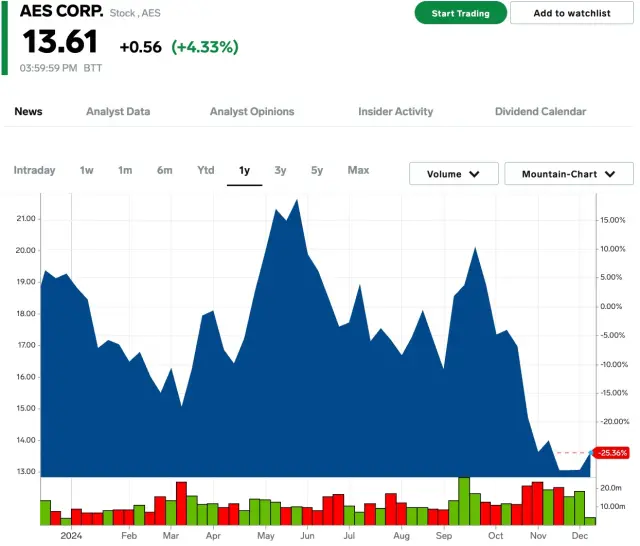Add AES Corp. to watchlist
The width and height of the screenshot is (640, 546).
click(x=570, y=13)
